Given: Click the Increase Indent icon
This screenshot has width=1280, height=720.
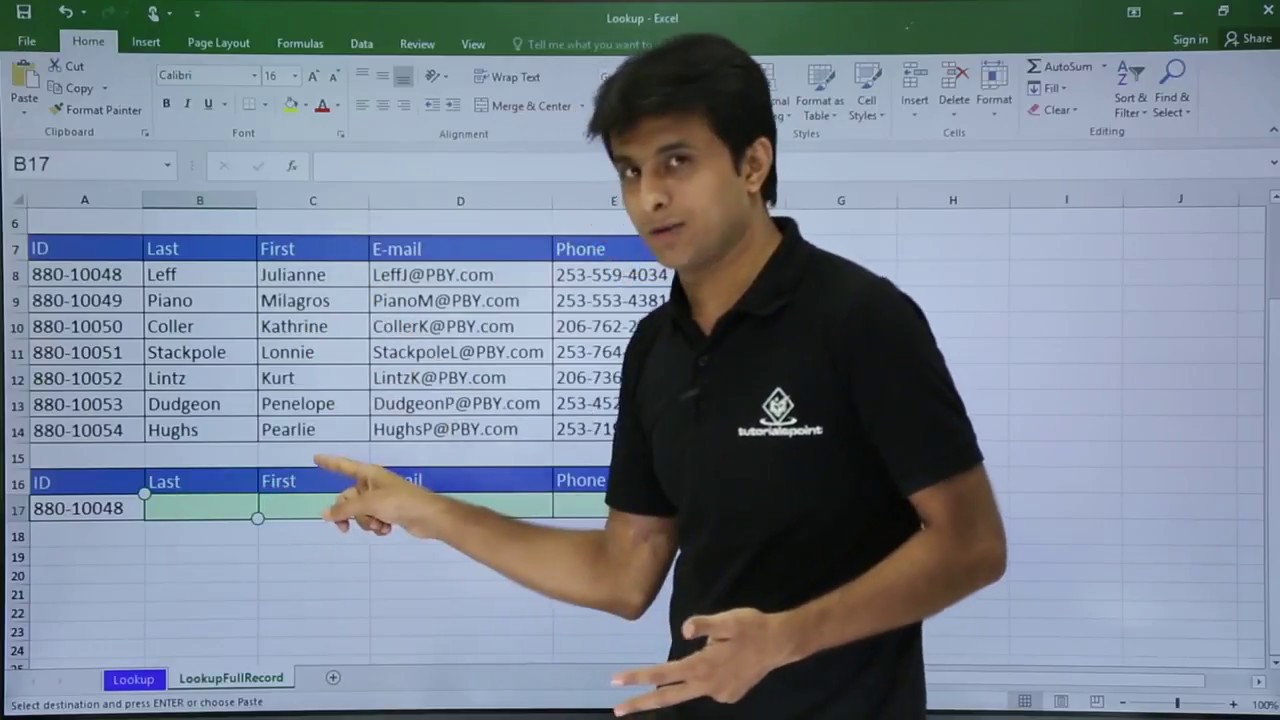Looking at the screenshot, I should tap(453, 105).
